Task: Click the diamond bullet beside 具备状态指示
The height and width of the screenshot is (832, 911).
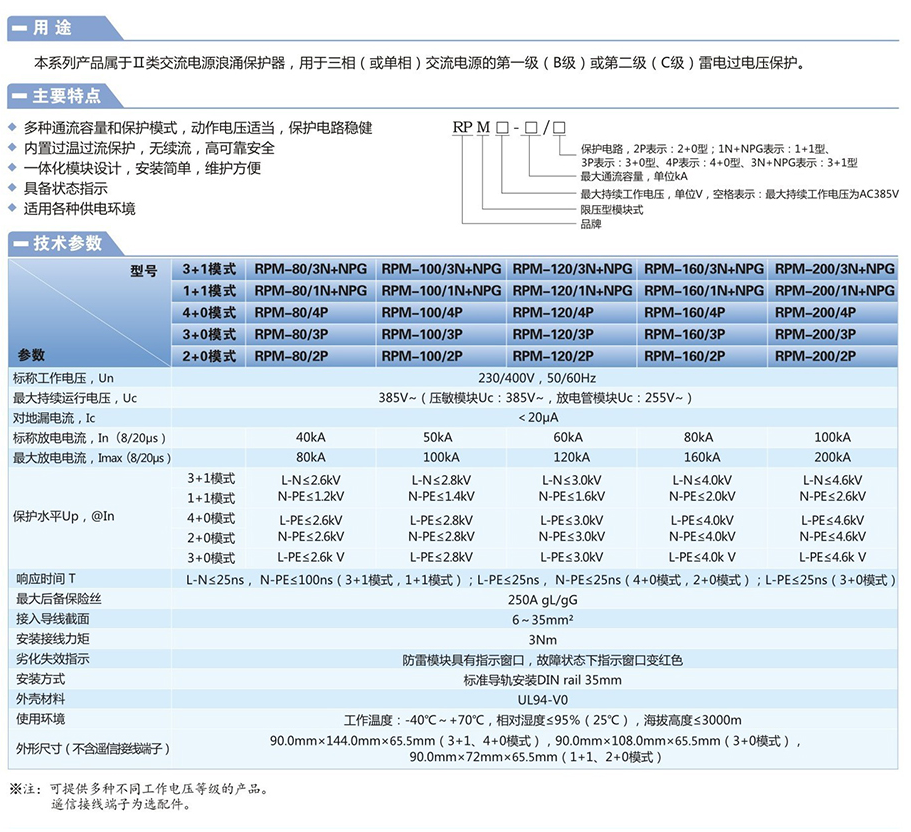Action: tap(12, 188)
